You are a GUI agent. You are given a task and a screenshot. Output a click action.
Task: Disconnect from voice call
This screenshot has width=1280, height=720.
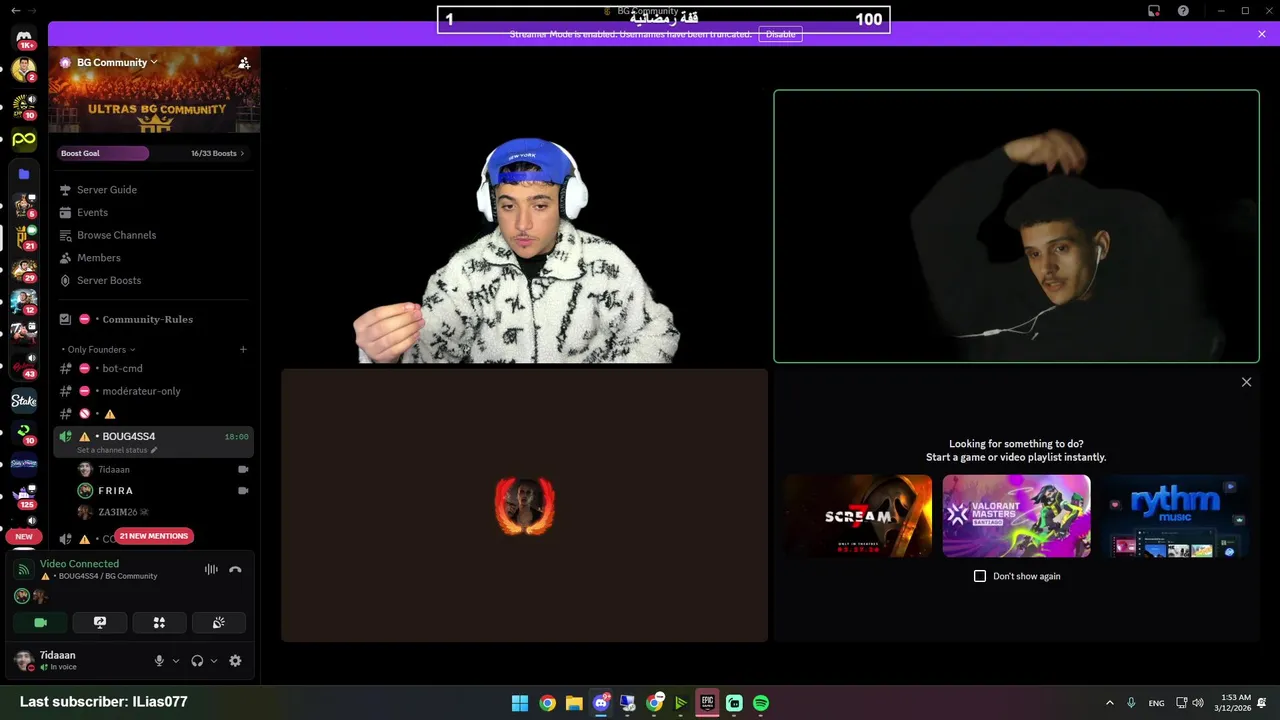click(235, 570)
